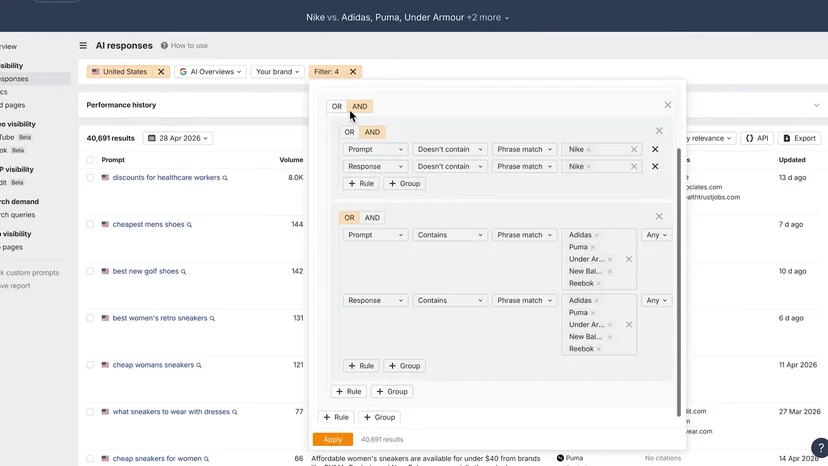The width and height of the screenshot is (828, 466).
Task: Remove Reebok tag from Response competitors rule
Action: click(x=599, y=349)
